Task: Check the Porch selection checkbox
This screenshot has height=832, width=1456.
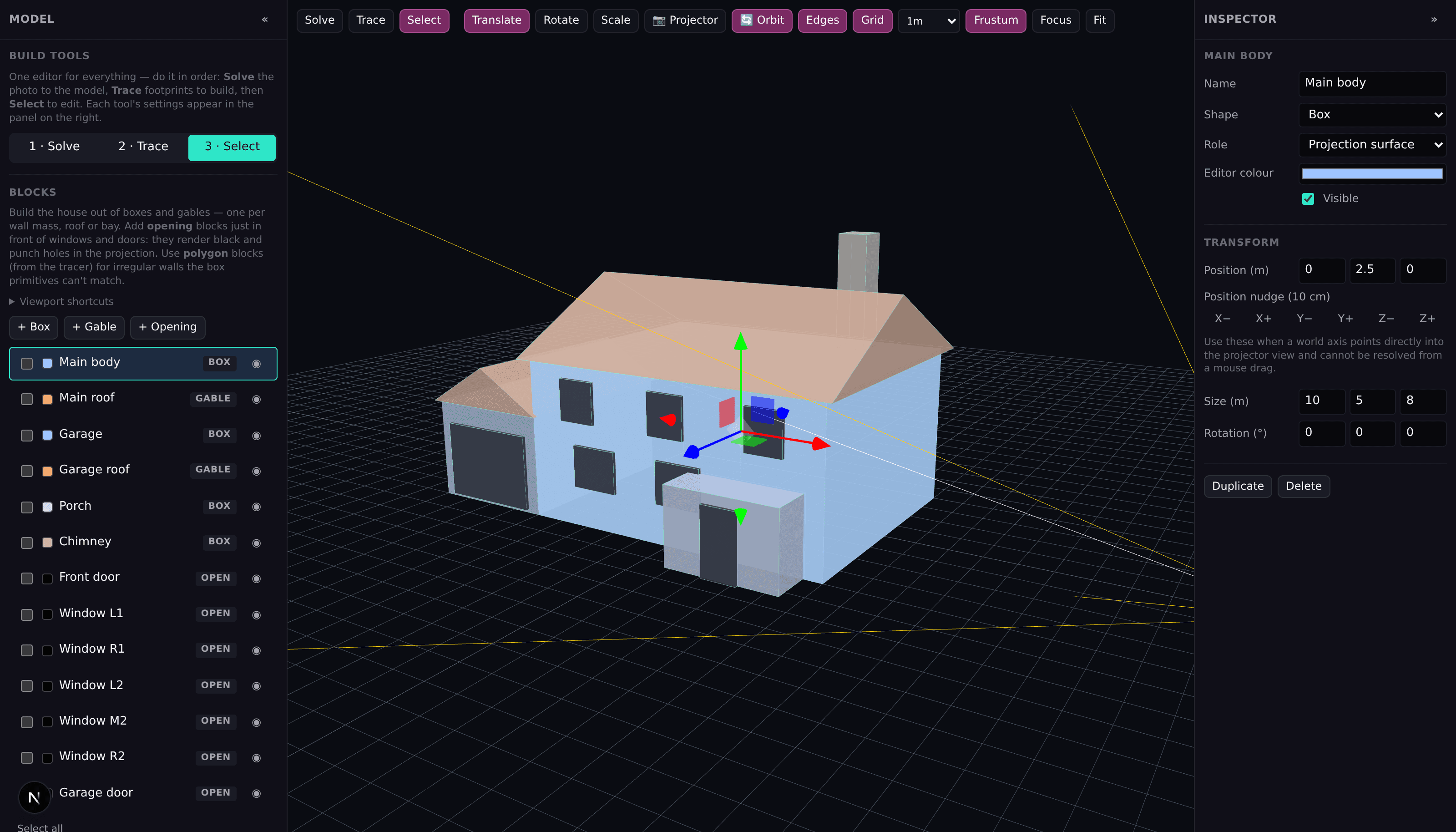Action: click(x=27, y=507)
